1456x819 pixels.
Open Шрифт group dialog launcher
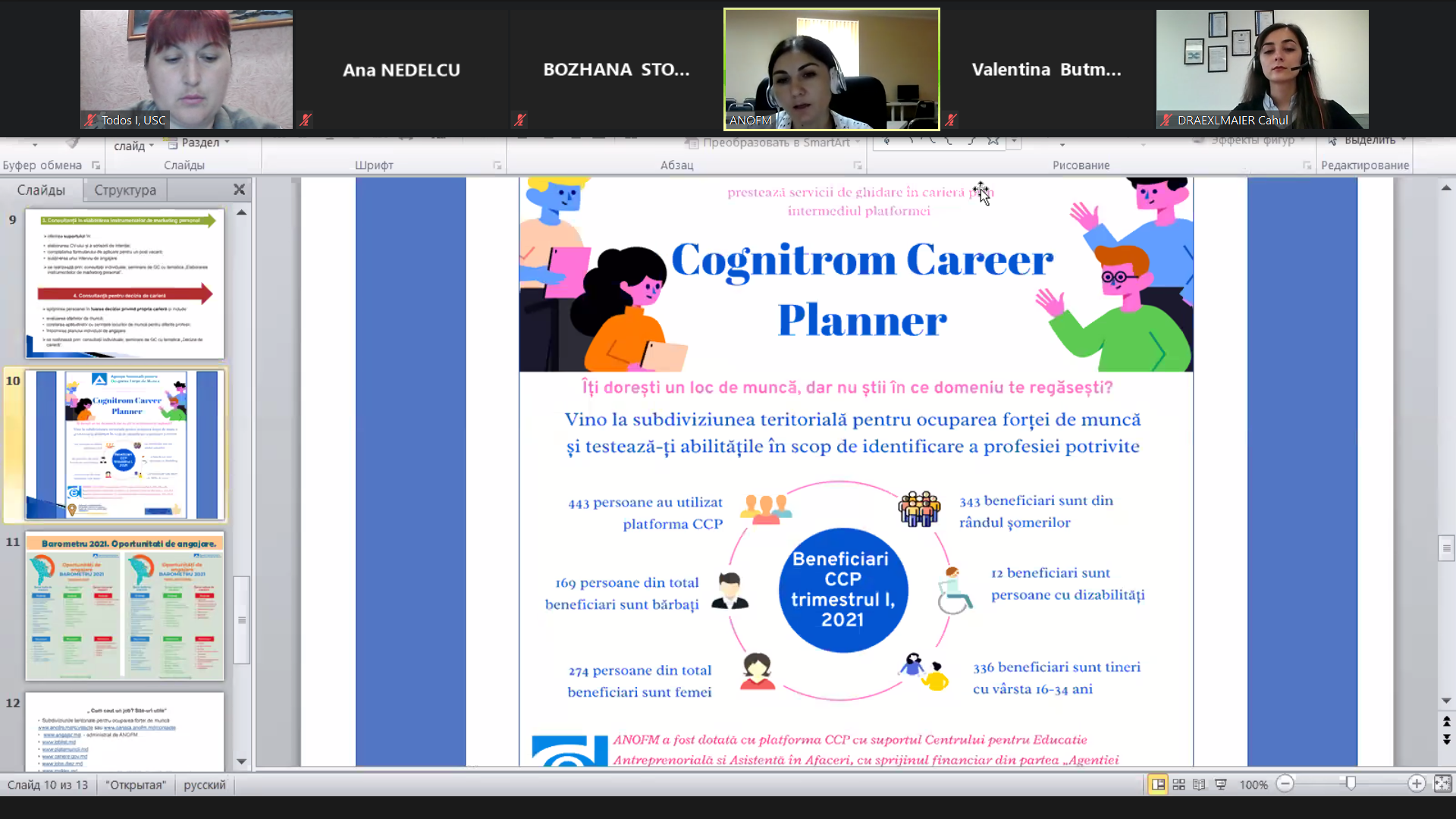point(497,165)
